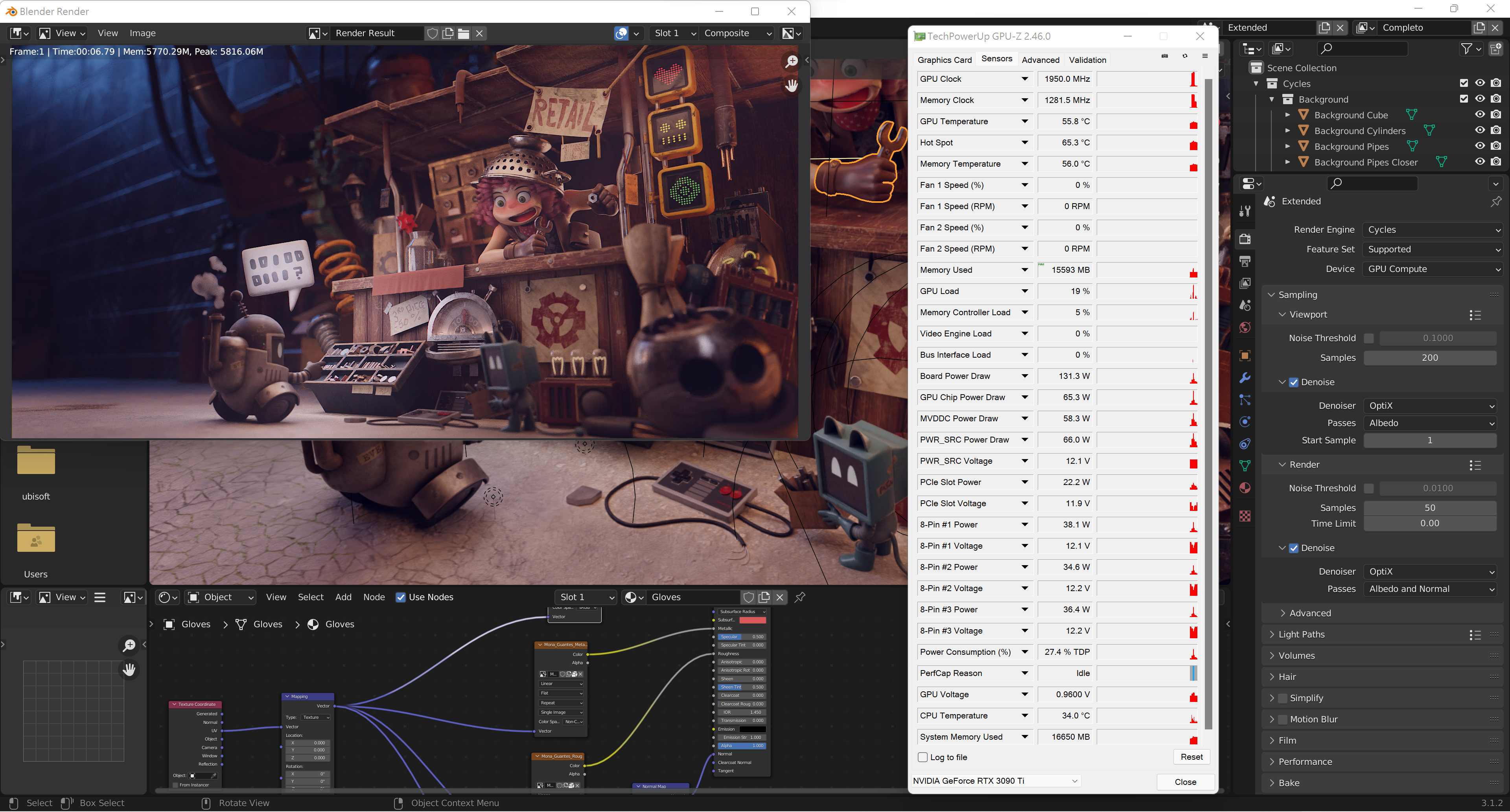Toggle the Use Nodes checkbox
The image size is (1510, 812).
(x=401, y=597)
